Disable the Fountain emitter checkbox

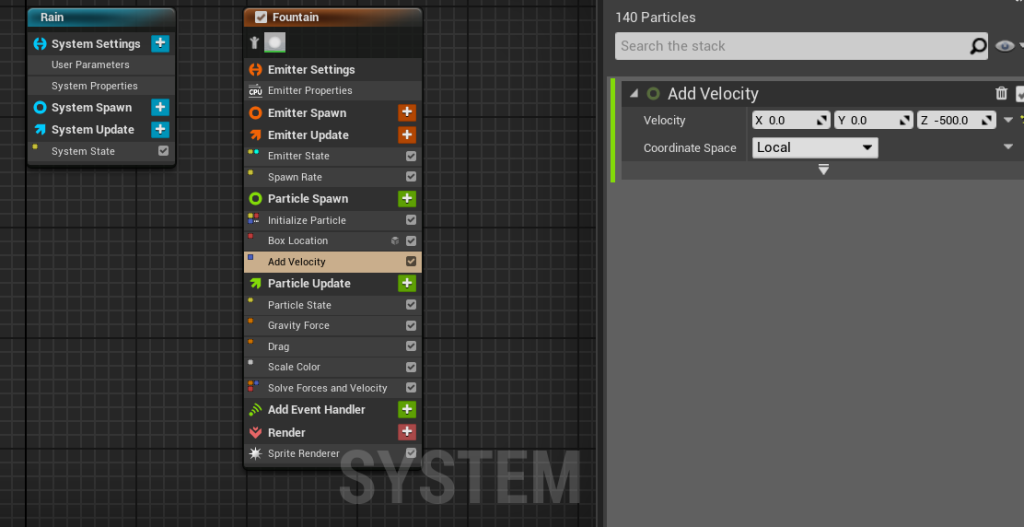click(261, 17)
